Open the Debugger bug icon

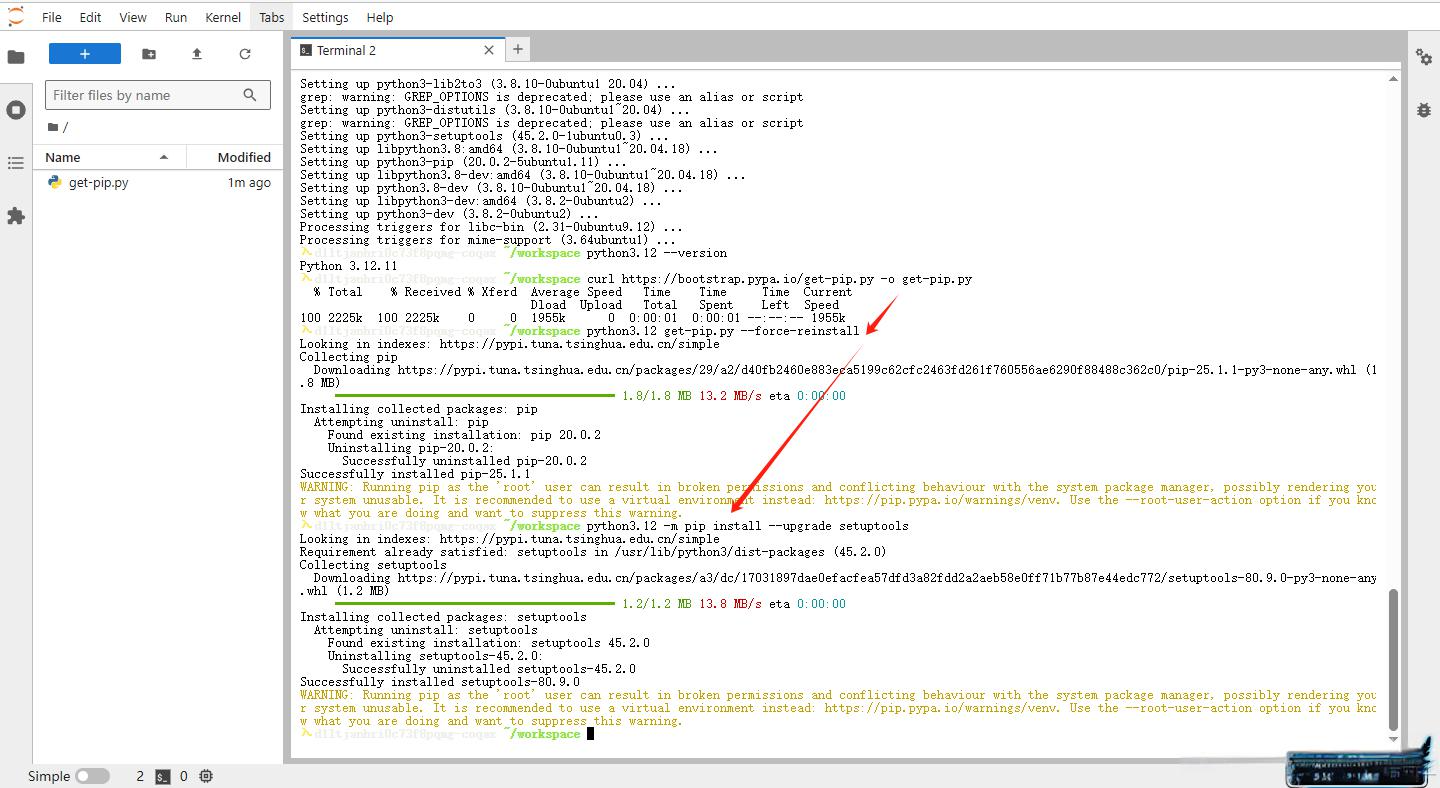coord(1424,110)
